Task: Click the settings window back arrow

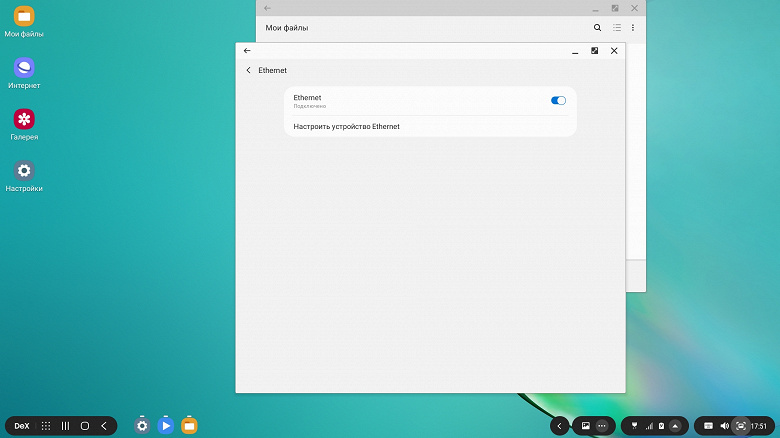Action: coord(247,51)
